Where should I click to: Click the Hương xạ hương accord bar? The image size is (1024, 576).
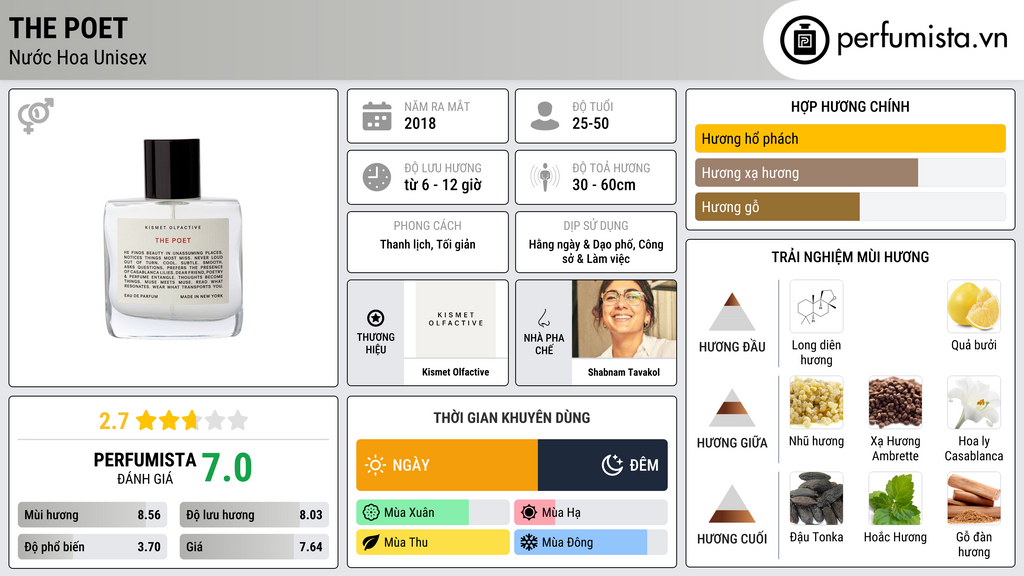point(850,173)
